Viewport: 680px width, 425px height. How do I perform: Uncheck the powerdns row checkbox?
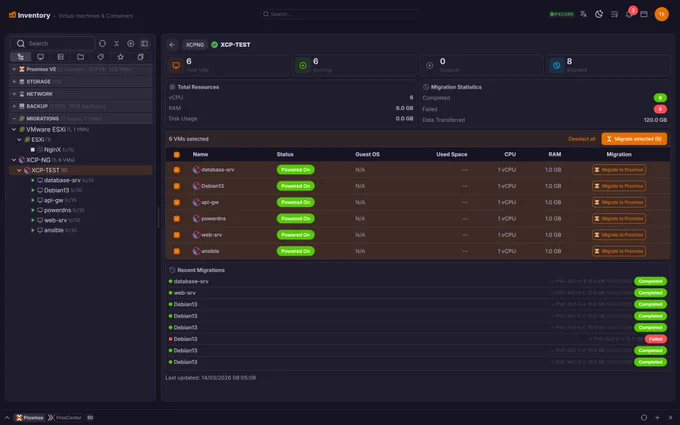pos(177,219)
